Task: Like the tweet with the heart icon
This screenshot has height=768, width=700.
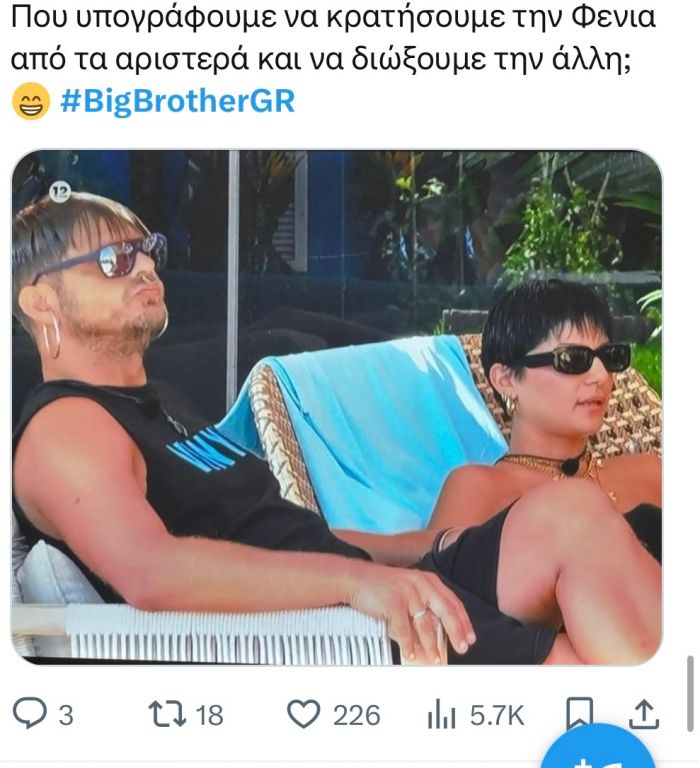Action: [303, 714]
